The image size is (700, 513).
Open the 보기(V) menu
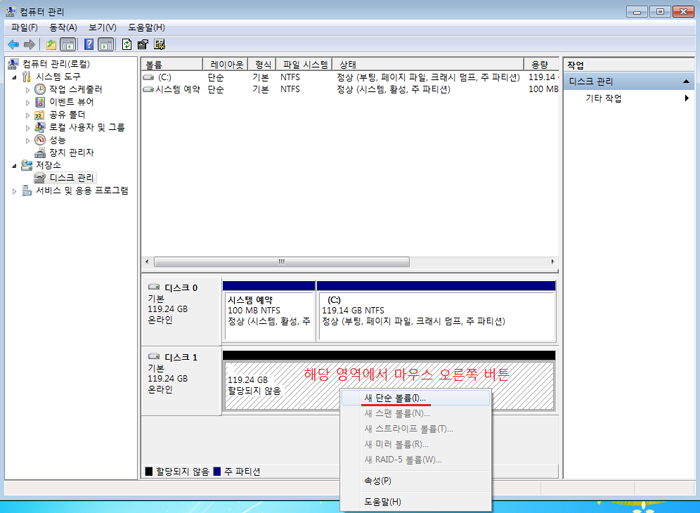click(x=102, y=28)
